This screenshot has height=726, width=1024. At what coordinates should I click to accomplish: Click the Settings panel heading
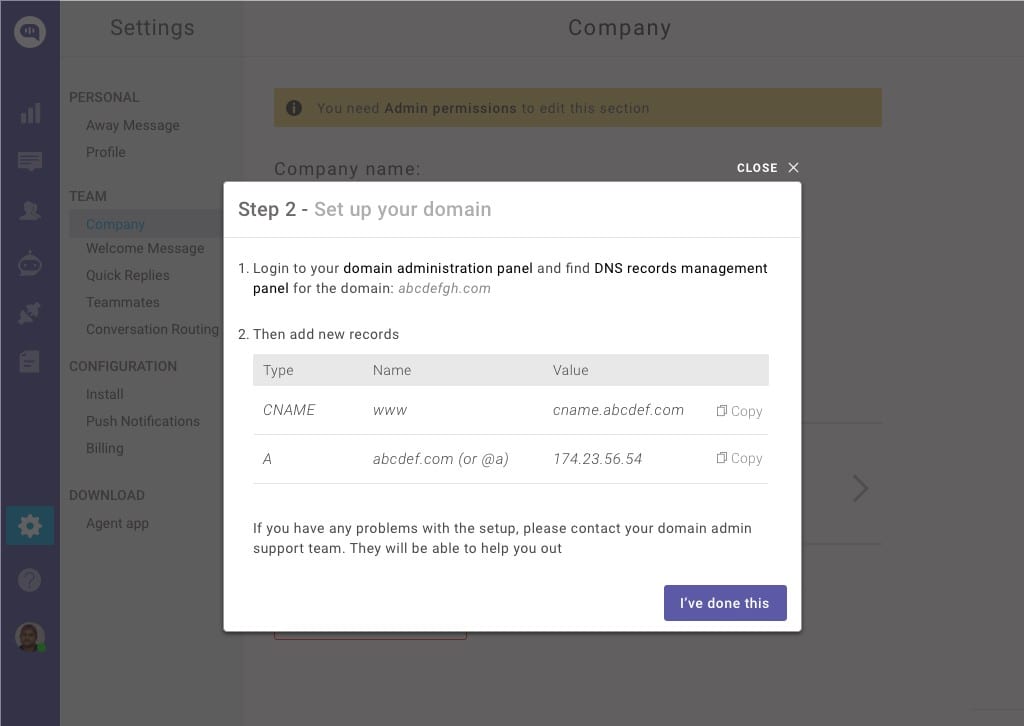pos(152,27)
